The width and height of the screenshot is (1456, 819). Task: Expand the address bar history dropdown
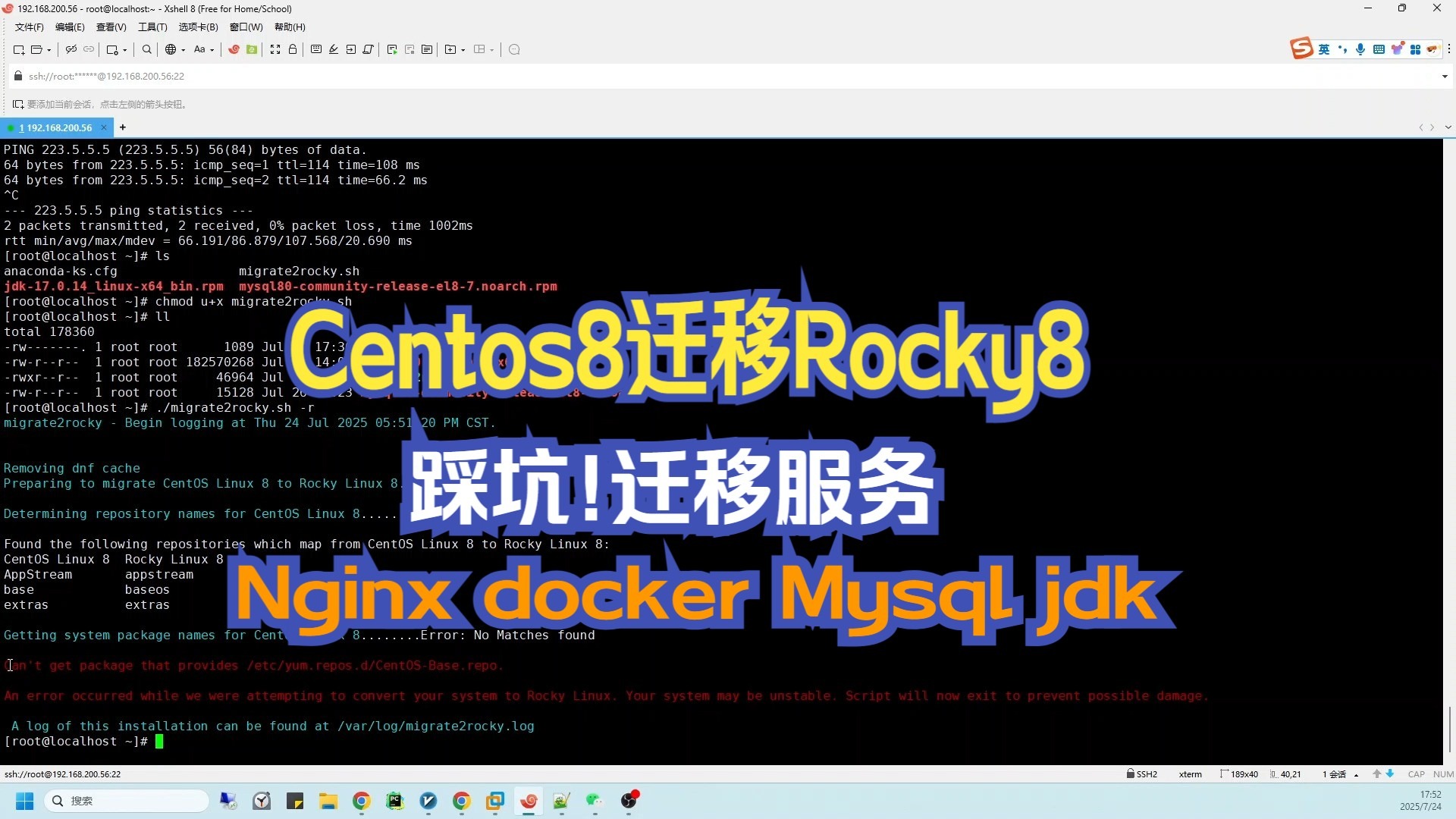click(1445, 77)
